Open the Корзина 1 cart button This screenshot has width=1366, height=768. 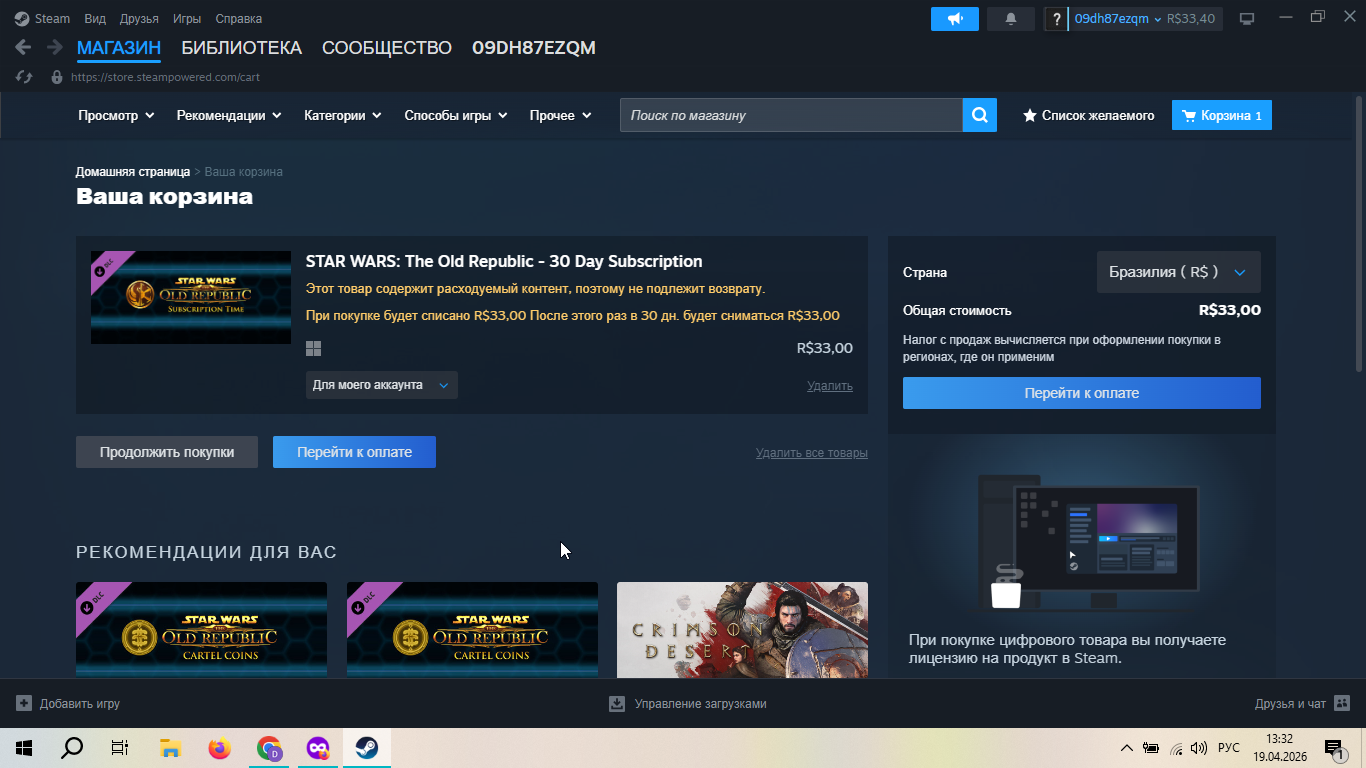coord(1222,115)
